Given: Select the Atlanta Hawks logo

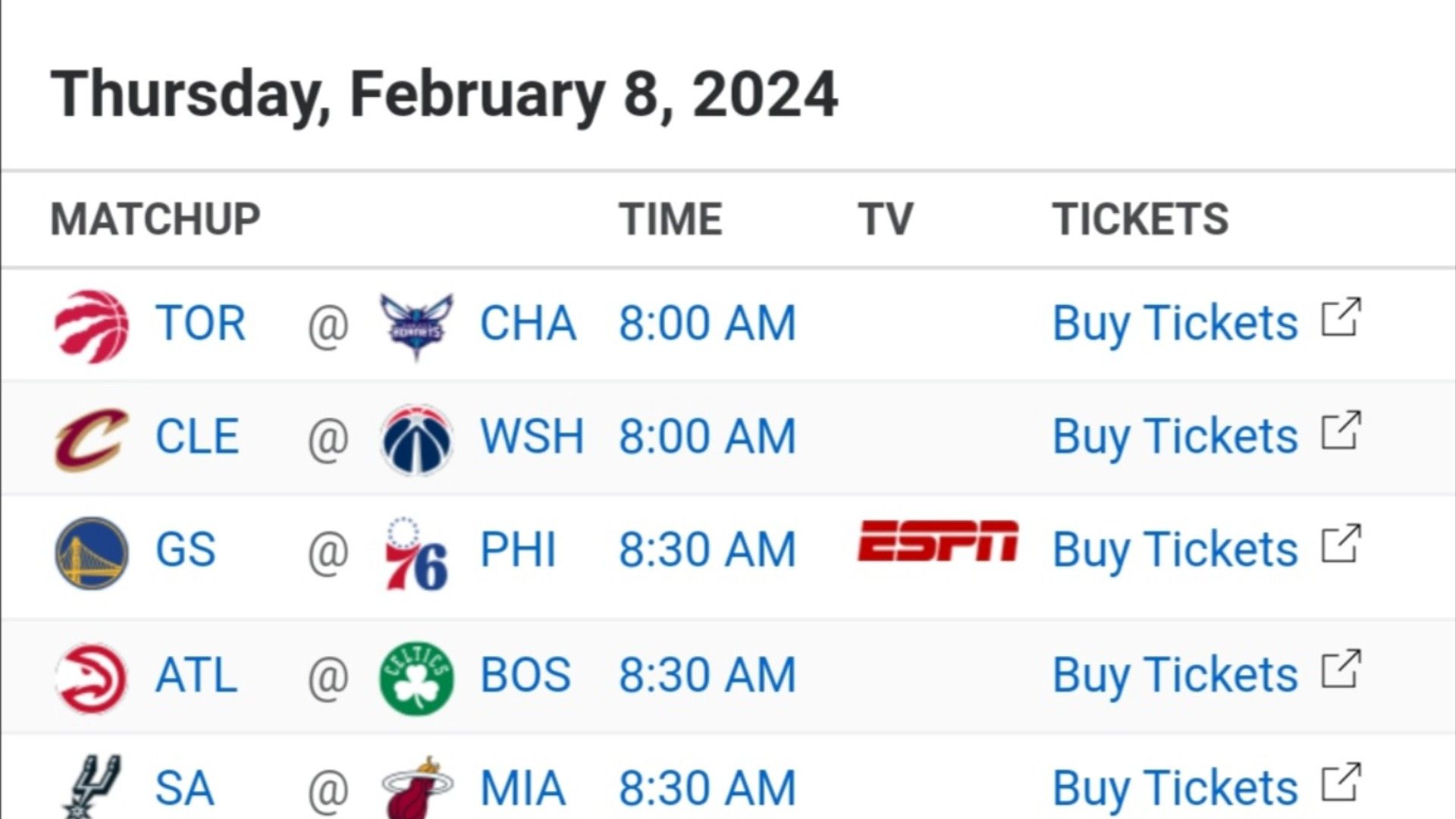Looking at the screenshot, I should (92, 678).
